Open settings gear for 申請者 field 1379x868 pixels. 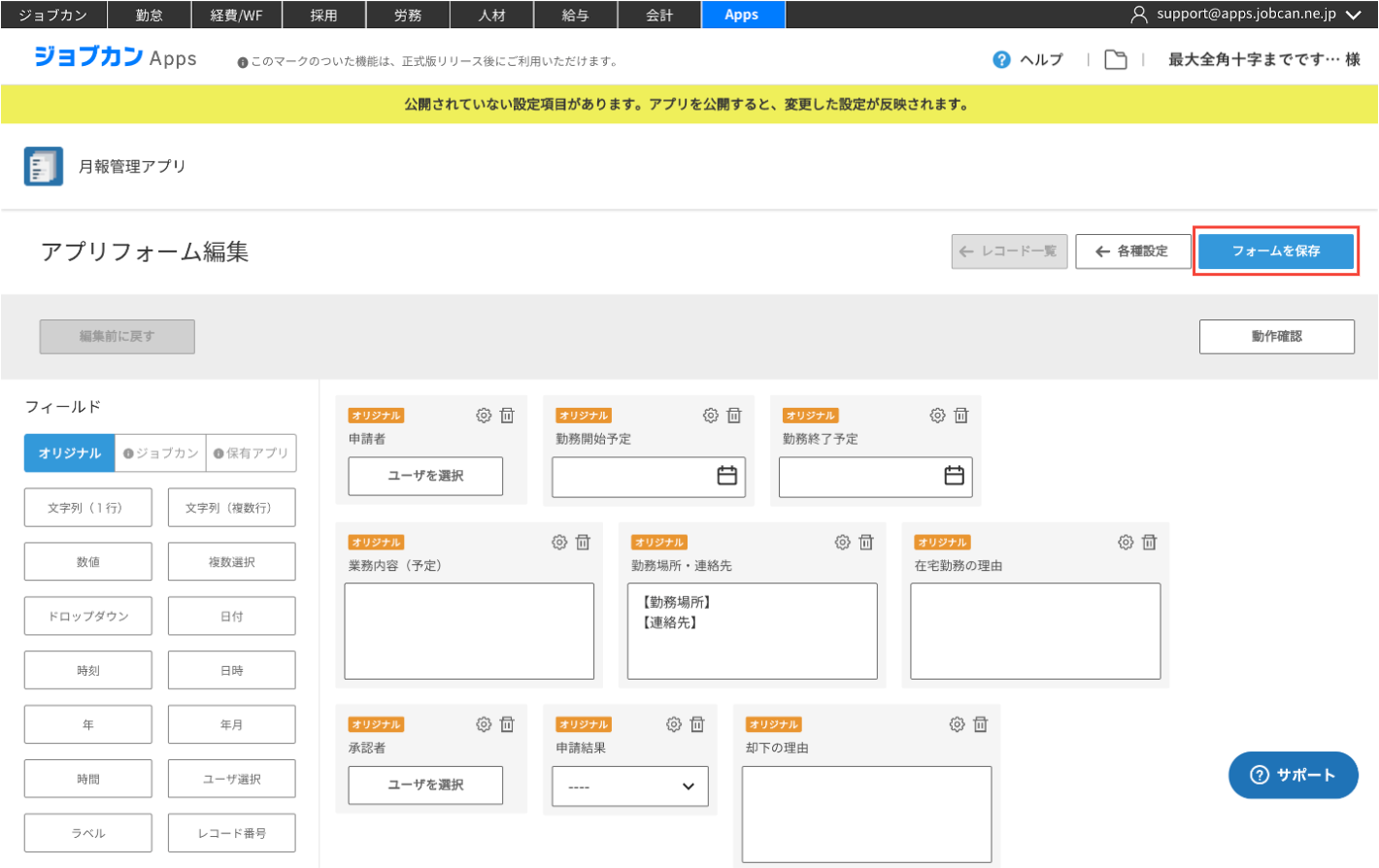[484, 416]
